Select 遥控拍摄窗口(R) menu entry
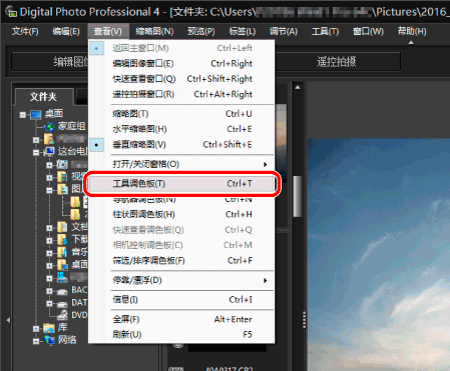 [x=182, y=94]
